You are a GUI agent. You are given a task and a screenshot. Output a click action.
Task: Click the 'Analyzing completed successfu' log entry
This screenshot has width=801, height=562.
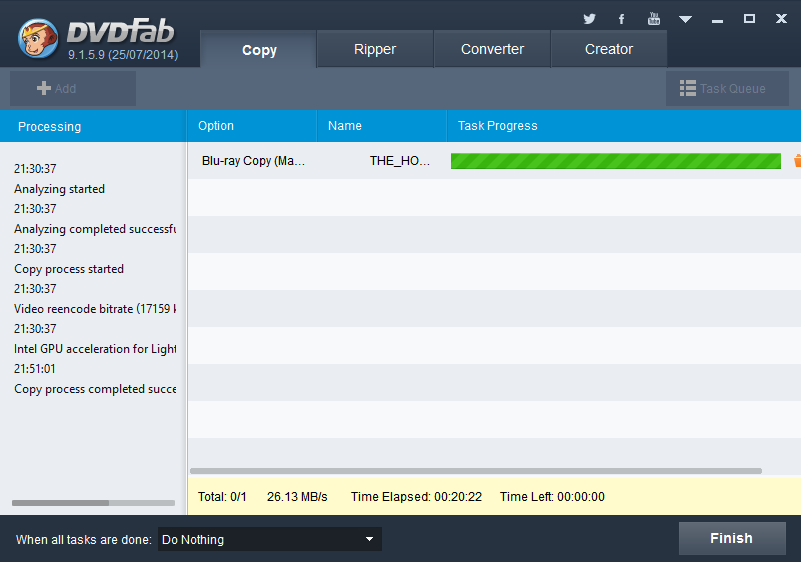(95, 229)
